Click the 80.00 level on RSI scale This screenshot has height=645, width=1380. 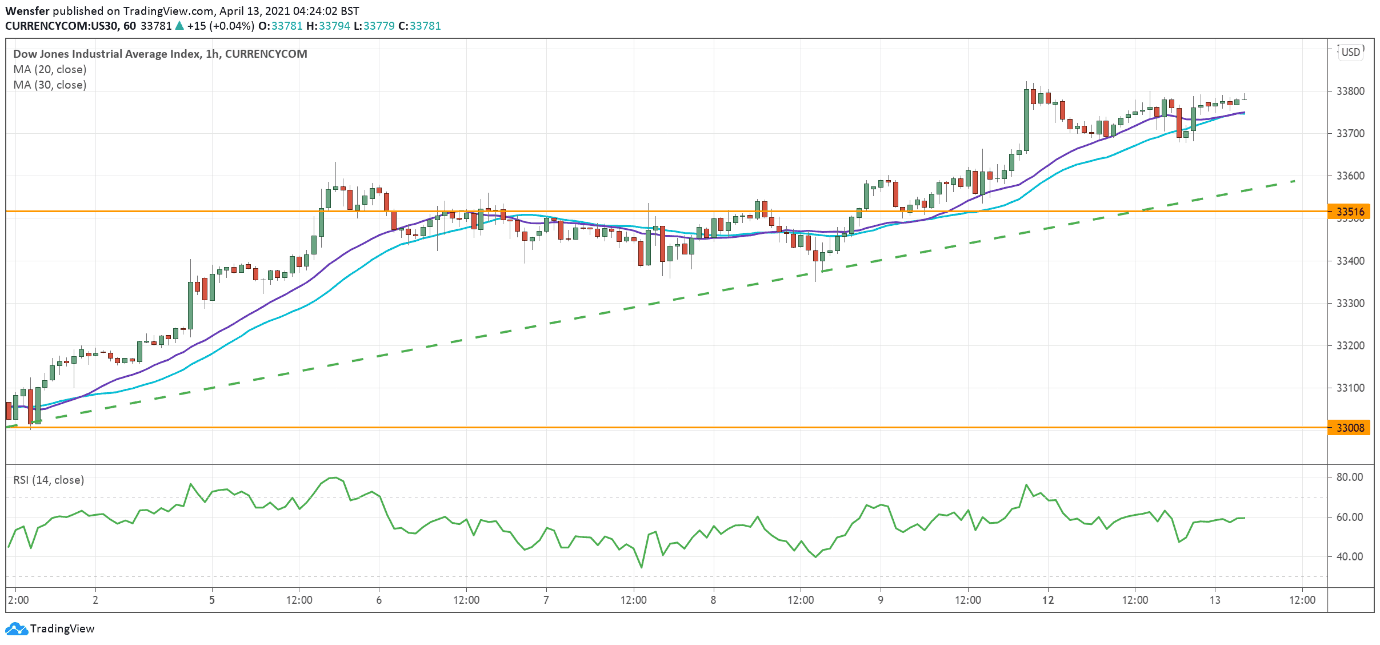tap(1350, 478)
